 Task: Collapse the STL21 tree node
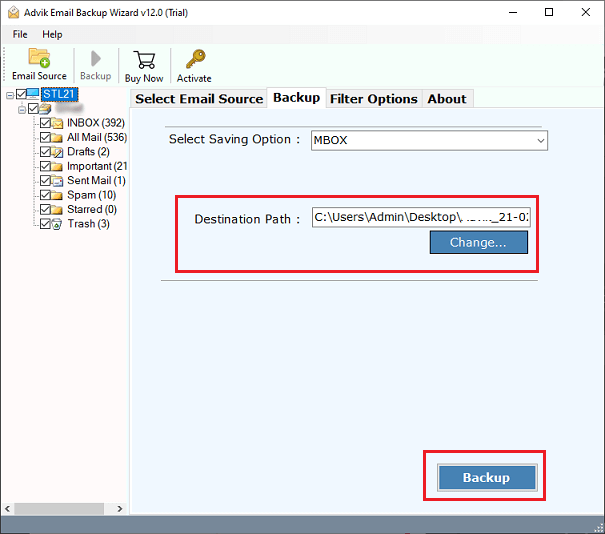[10, 95]
